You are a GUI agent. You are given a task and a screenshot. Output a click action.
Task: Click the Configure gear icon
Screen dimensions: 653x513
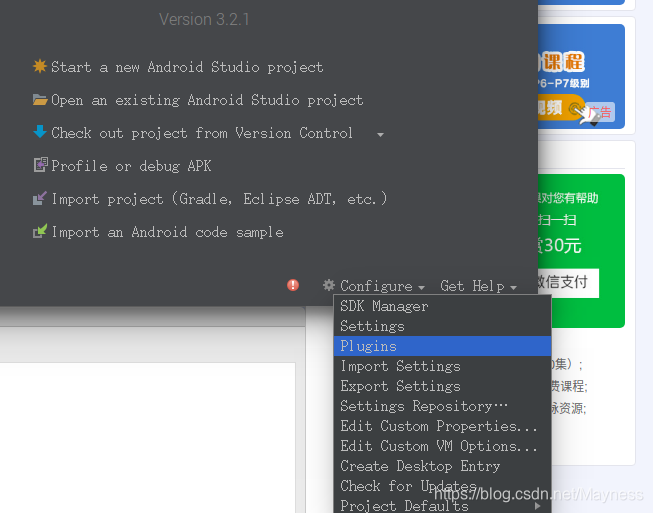[329, 285]
